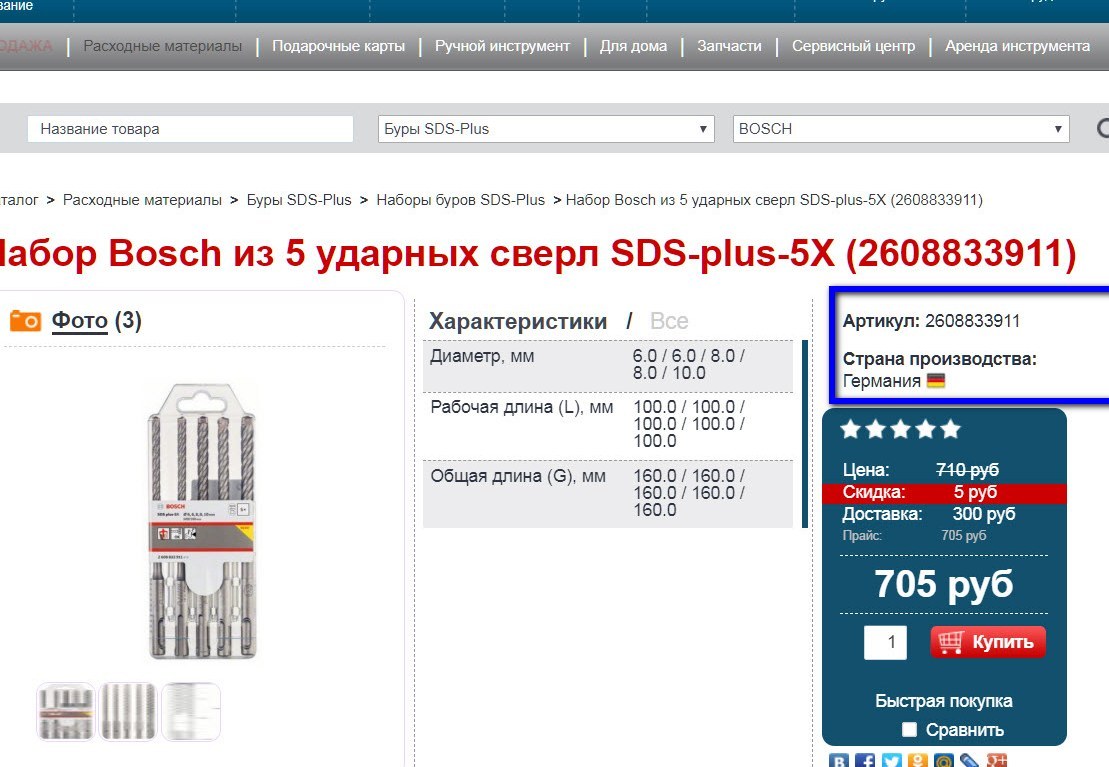Click the Быстрая покупка quick purchase link
The width and height of the screenshot is (1109, 767).
(943, 701)
